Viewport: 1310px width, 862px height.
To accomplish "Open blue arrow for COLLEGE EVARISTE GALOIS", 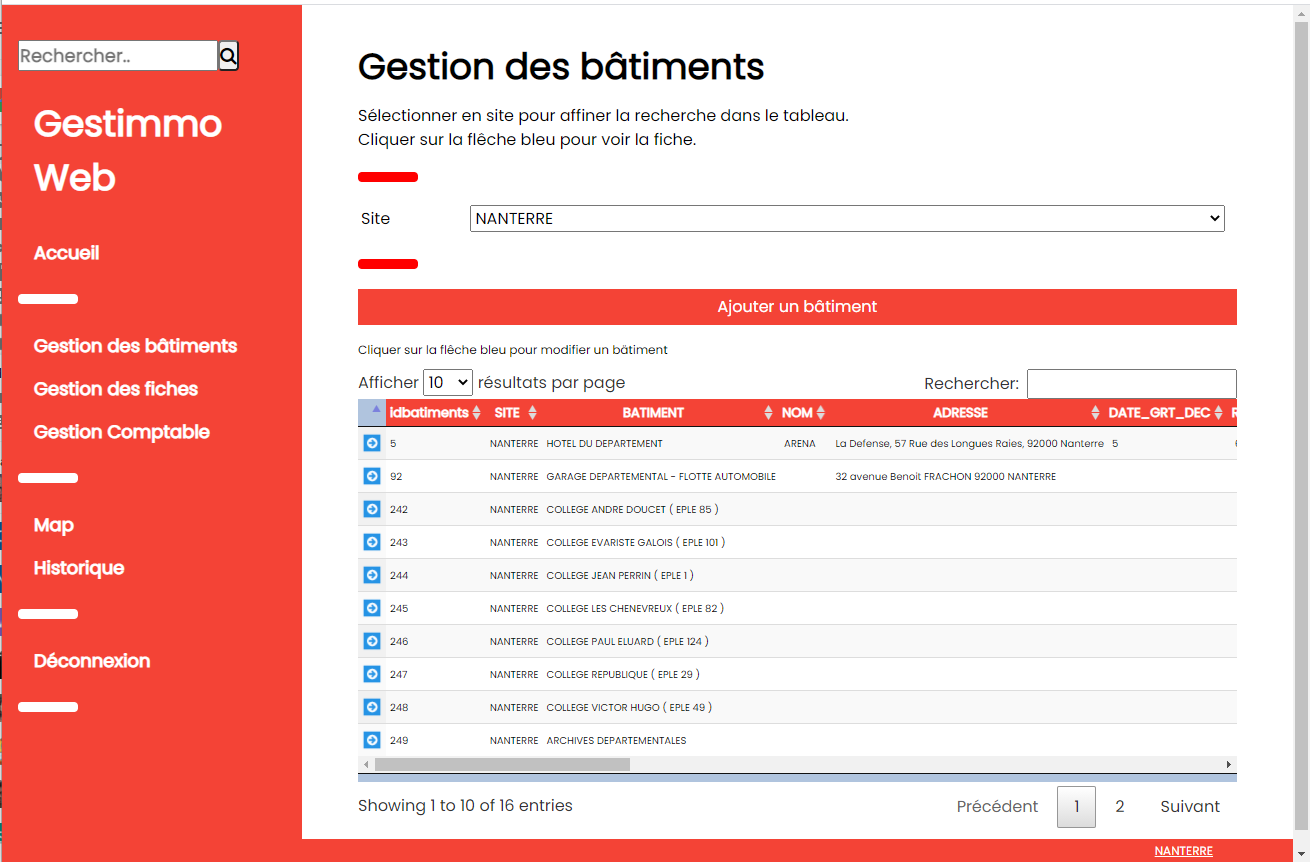I will point(372,542).
